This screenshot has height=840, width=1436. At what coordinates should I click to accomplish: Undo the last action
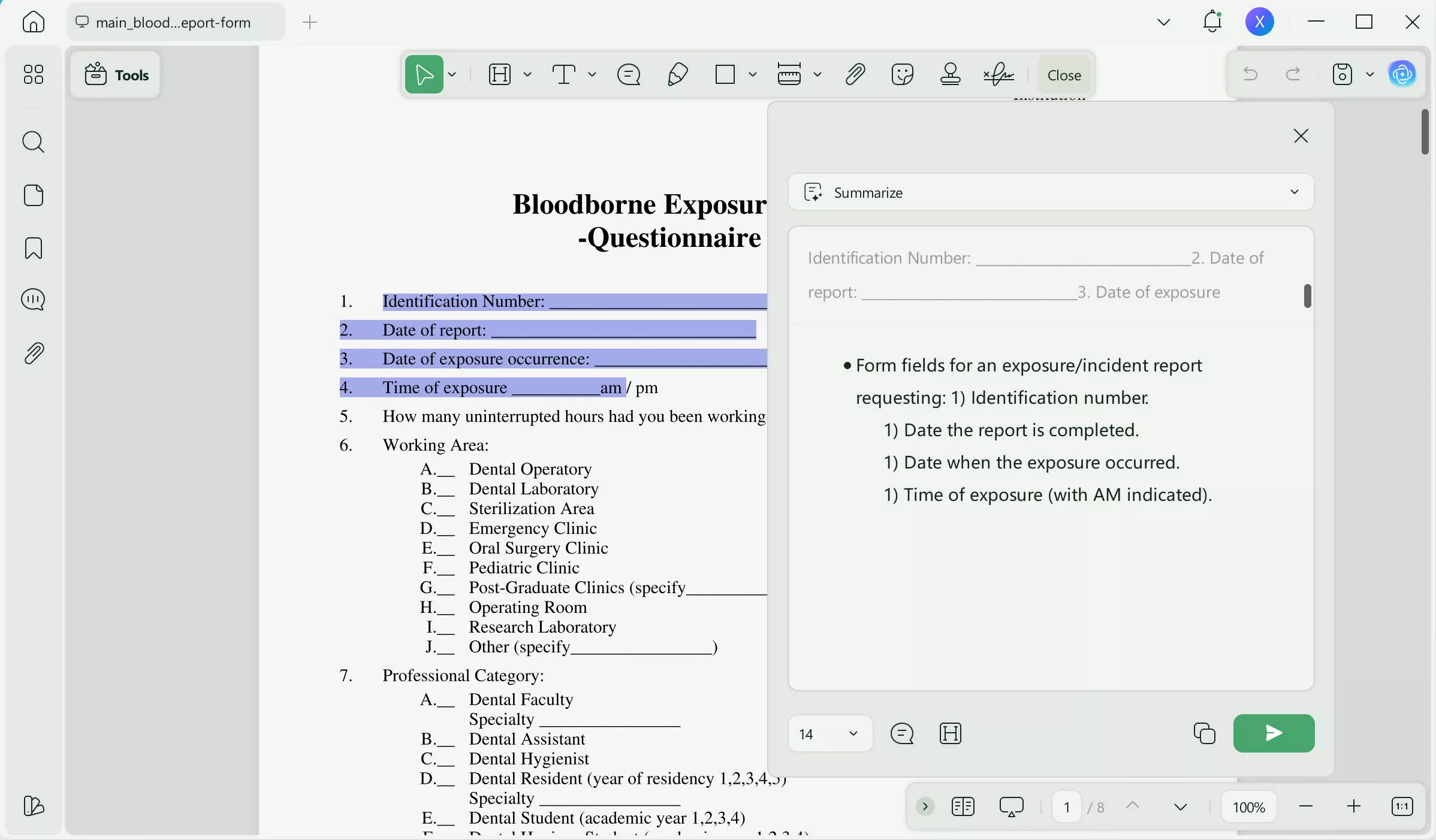coord(1250,74)
